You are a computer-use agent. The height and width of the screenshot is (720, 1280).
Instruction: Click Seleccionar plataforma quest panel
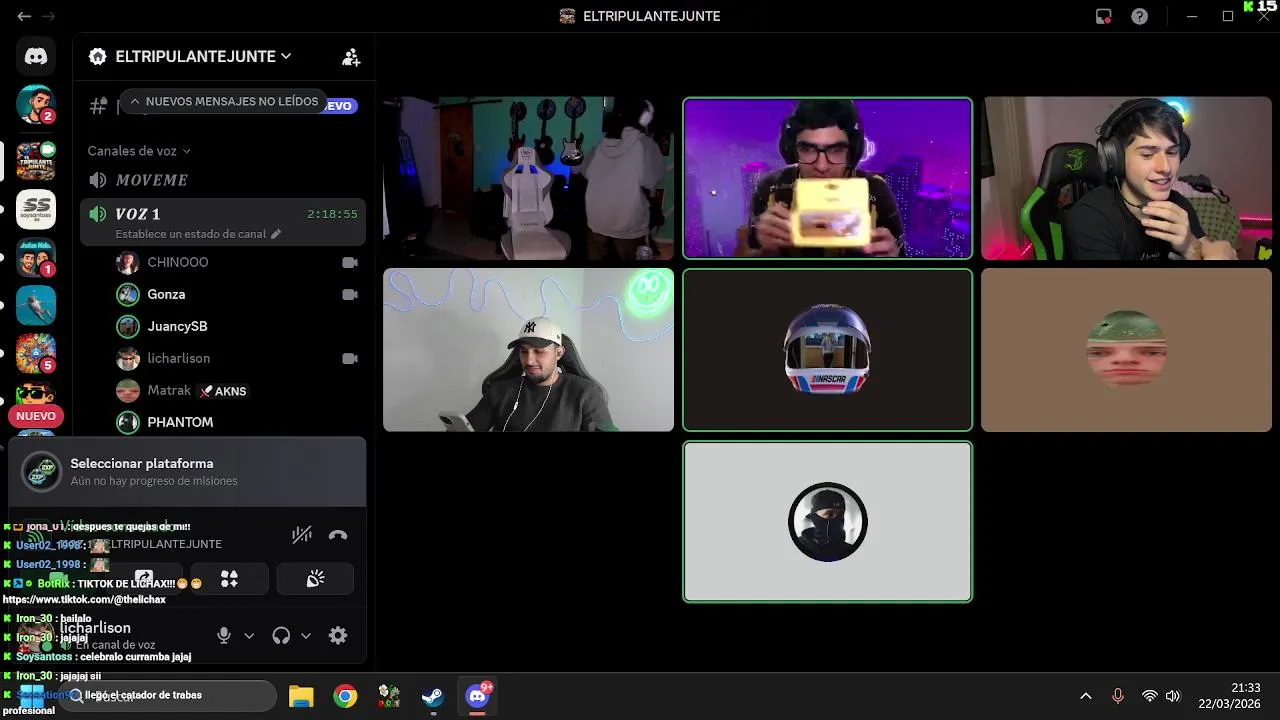[187, 472]
